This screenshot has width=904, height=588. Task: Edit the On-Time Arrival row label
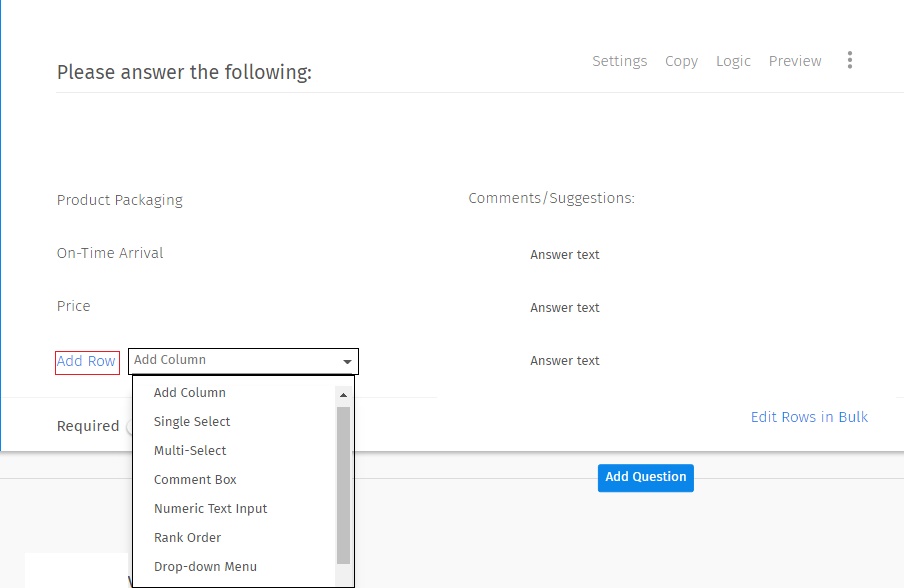(110, 253)
